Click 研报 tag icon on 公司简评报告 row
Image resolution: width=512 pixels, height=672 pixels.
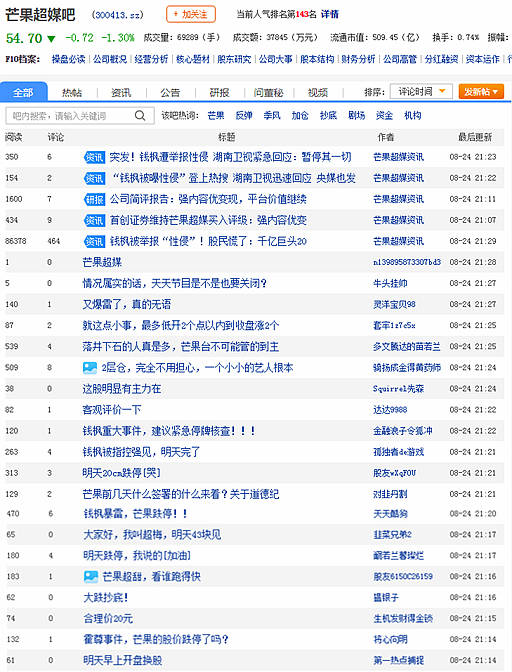[94, 199]
